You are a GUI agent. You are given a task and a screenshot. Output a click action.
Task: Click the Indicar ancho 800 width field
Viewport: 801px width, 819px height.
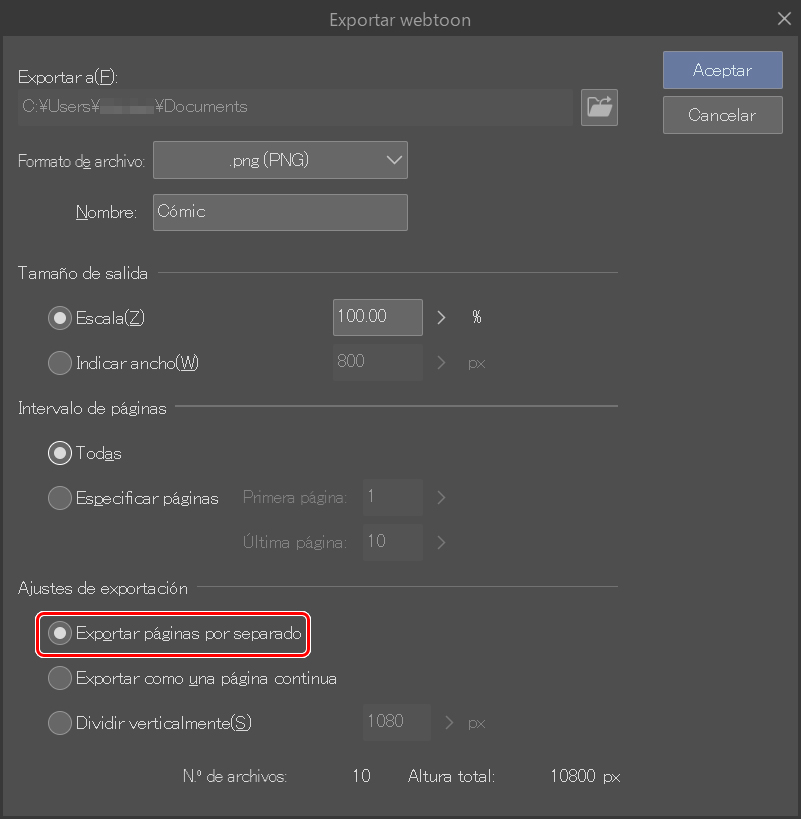377,362
